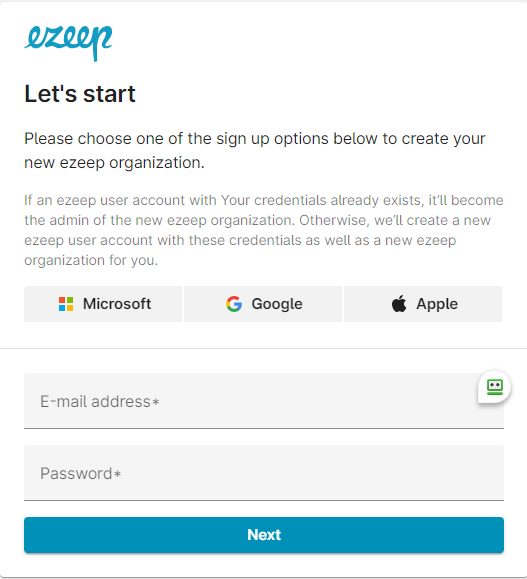
Task: Select the Apple sign up button
Action: click(423, 304)
